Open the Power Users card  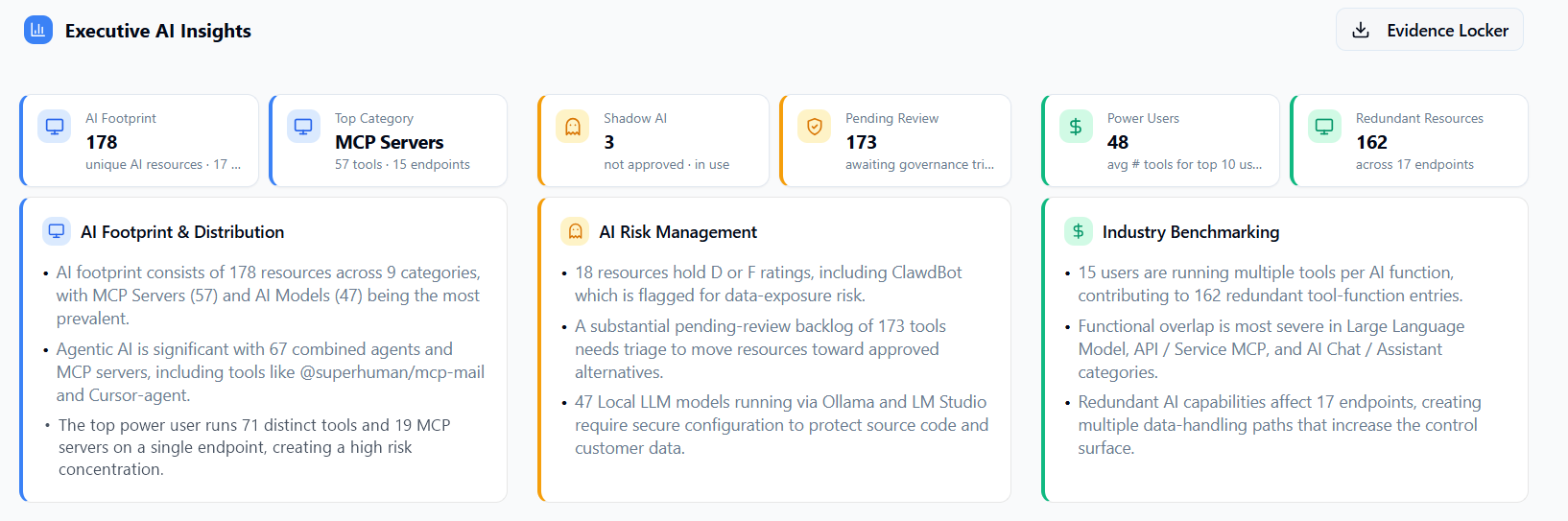pyautogui.click(x=1160, y=140)
